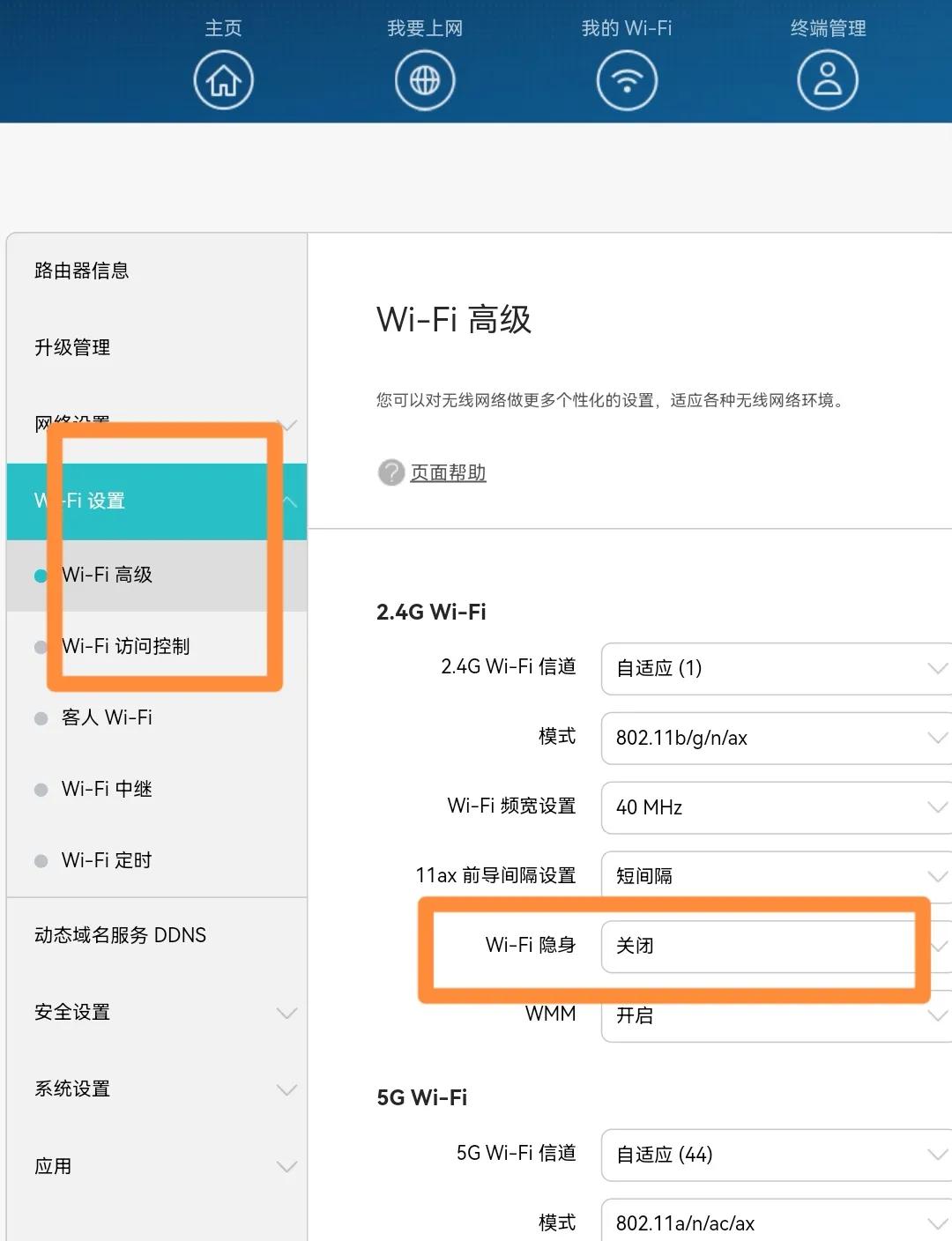The image size is (952, 1241).
Task: Click the Wi-Fi 中继 bullet icon
Action: point(41,789)
